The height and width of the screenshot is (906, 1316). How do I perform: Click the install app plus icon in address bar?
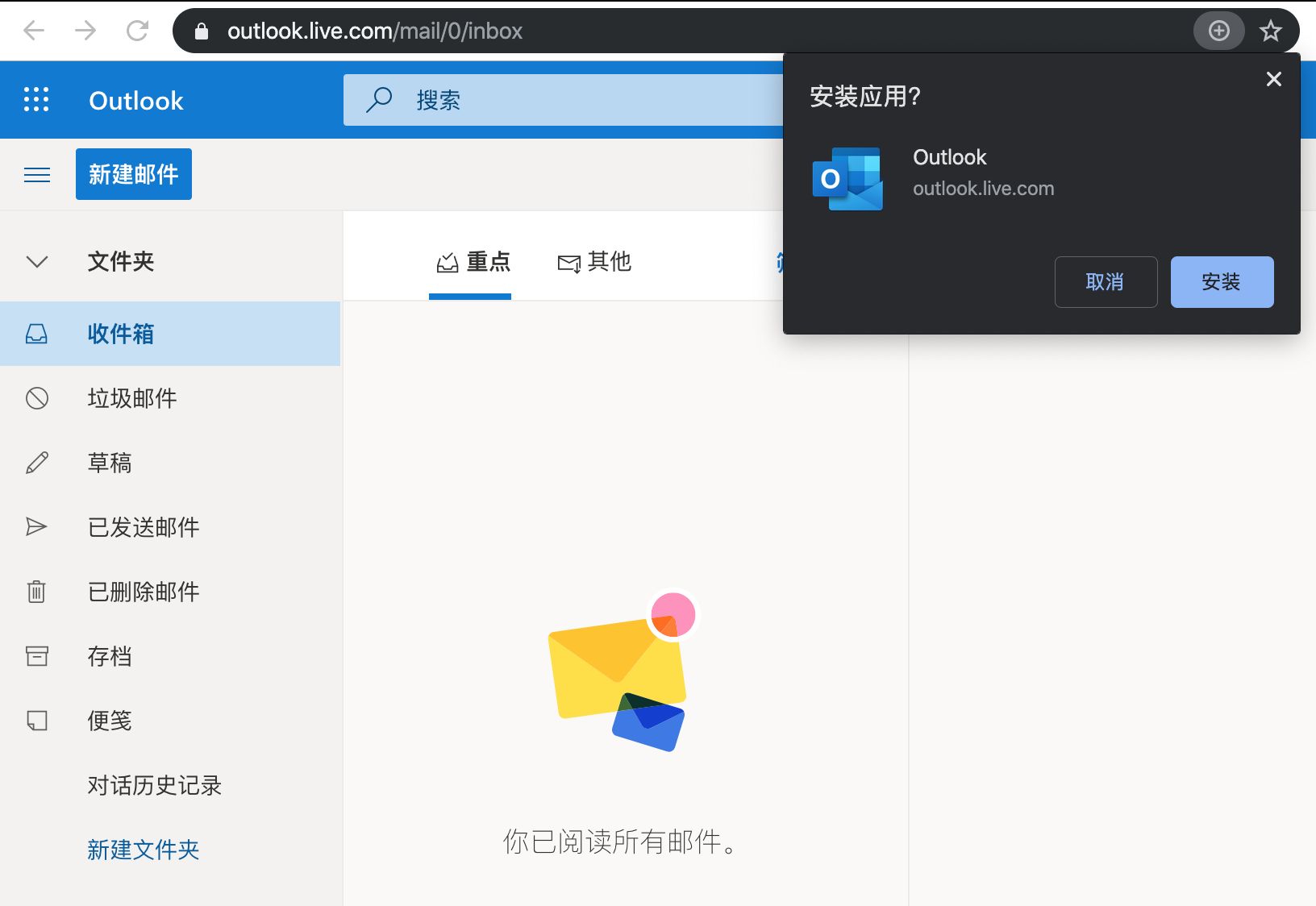click(1219, 31)
